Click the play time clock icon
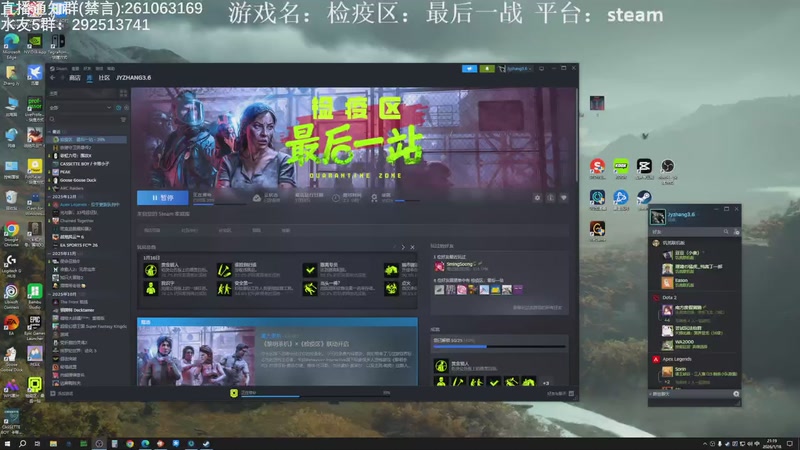 (x=336, y=198)
